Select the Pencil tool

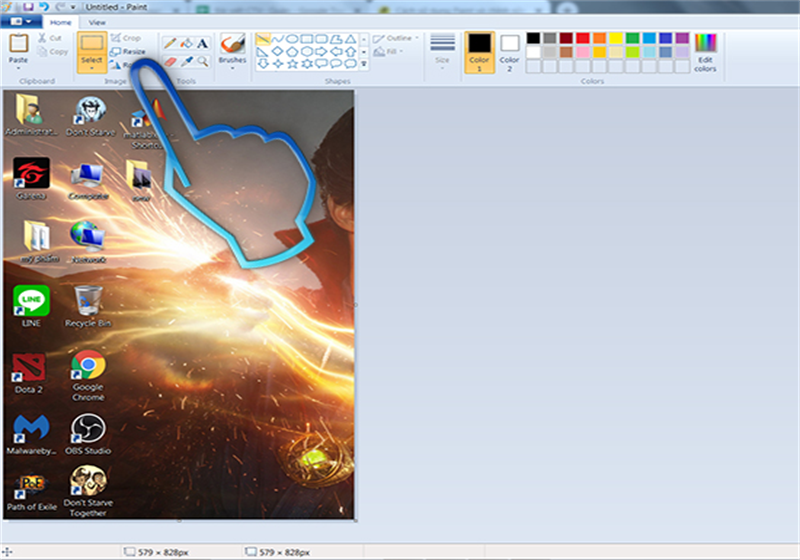[x=170, y=43]
